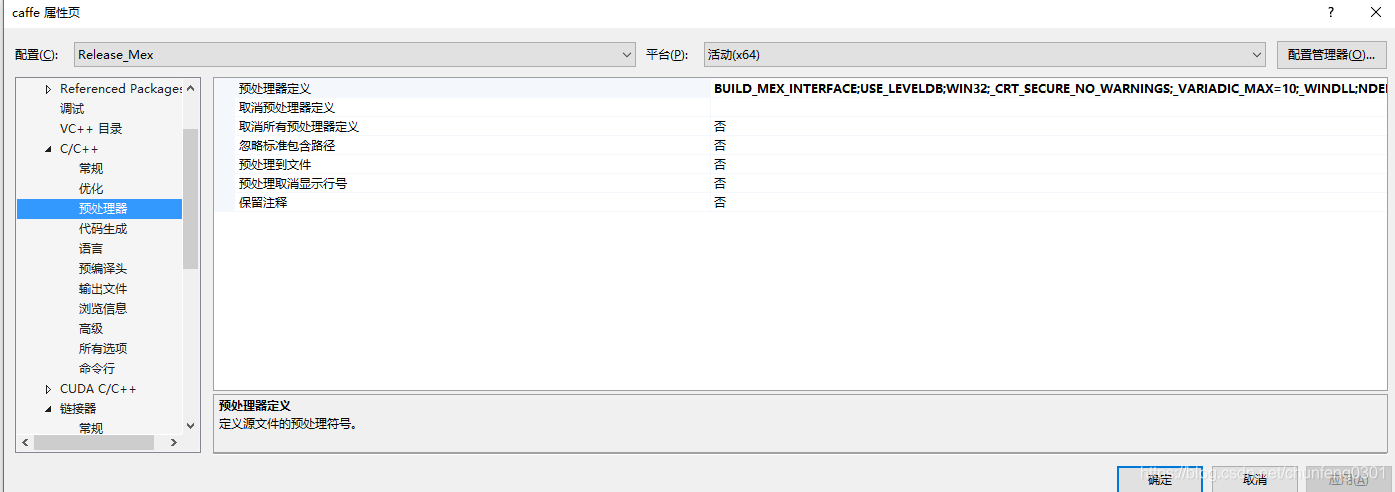Click the 否 value for 忽略标准包含路径
Image resolution: width=1395 pixels, height=492 pixels.
point(720,146)
